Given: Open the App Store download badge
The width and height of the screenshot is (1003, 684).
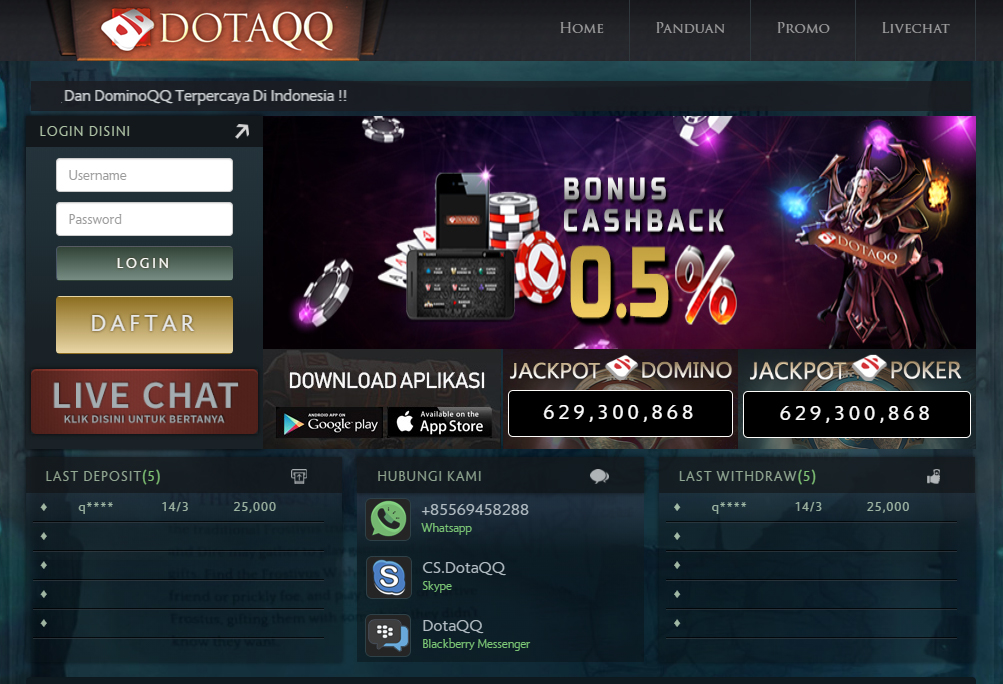Looking at the screenshot, I should pyautogui.click(x=439, y=423).
